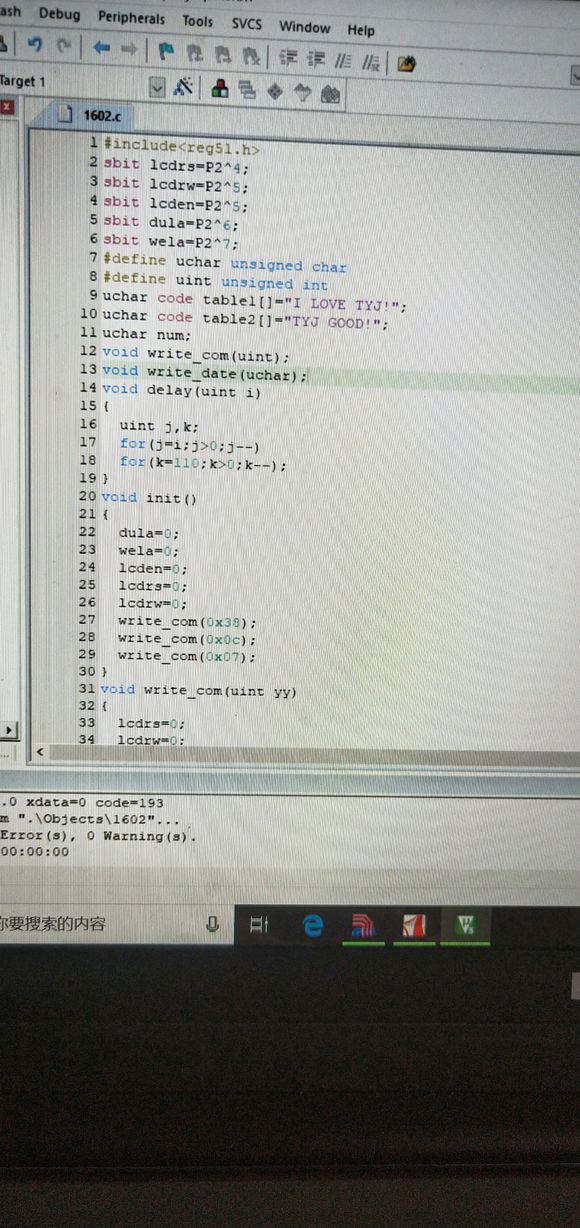Open the Peripherals menu
The image size is (580, 1228).
tap(132, 18)
